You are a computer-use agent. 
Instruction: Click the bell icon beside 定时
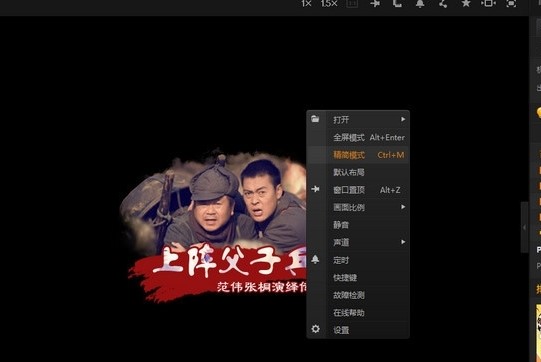(315, 259)
